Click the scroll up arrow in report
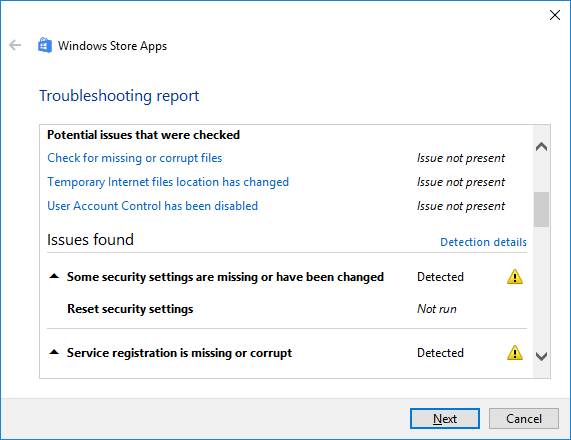571x440 pixels. pyautogui.click(x=542, y=146)
